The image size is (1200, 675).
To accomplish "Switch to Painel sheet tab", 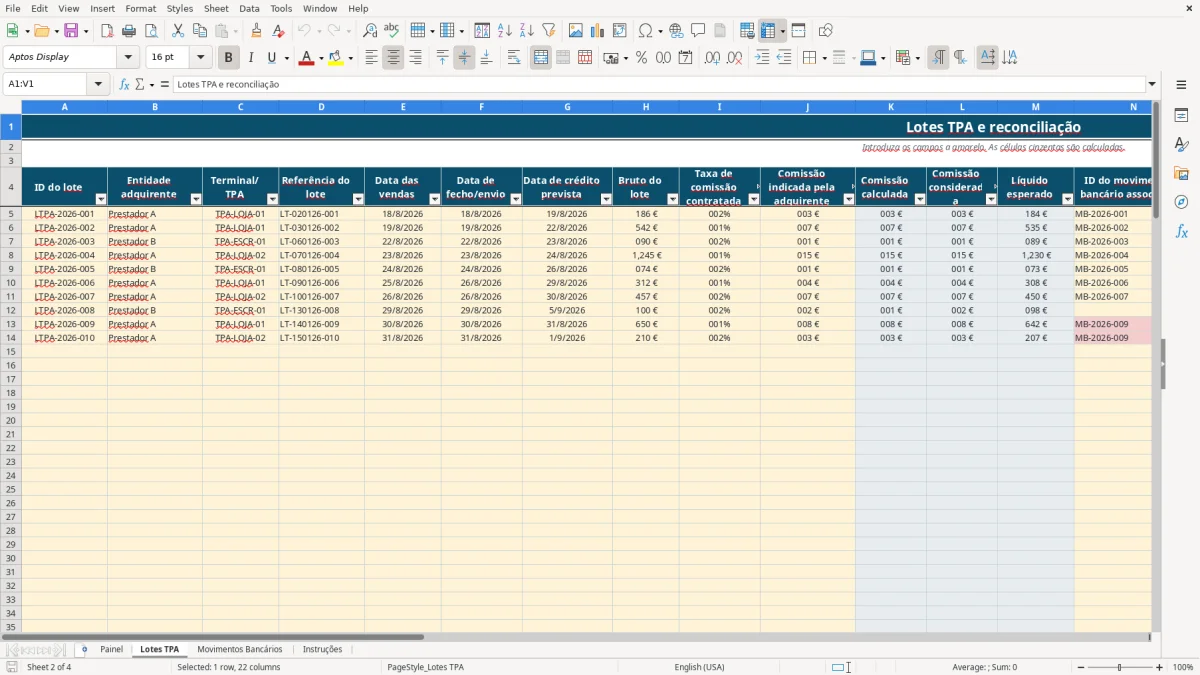I will click(x=111, y=650).
